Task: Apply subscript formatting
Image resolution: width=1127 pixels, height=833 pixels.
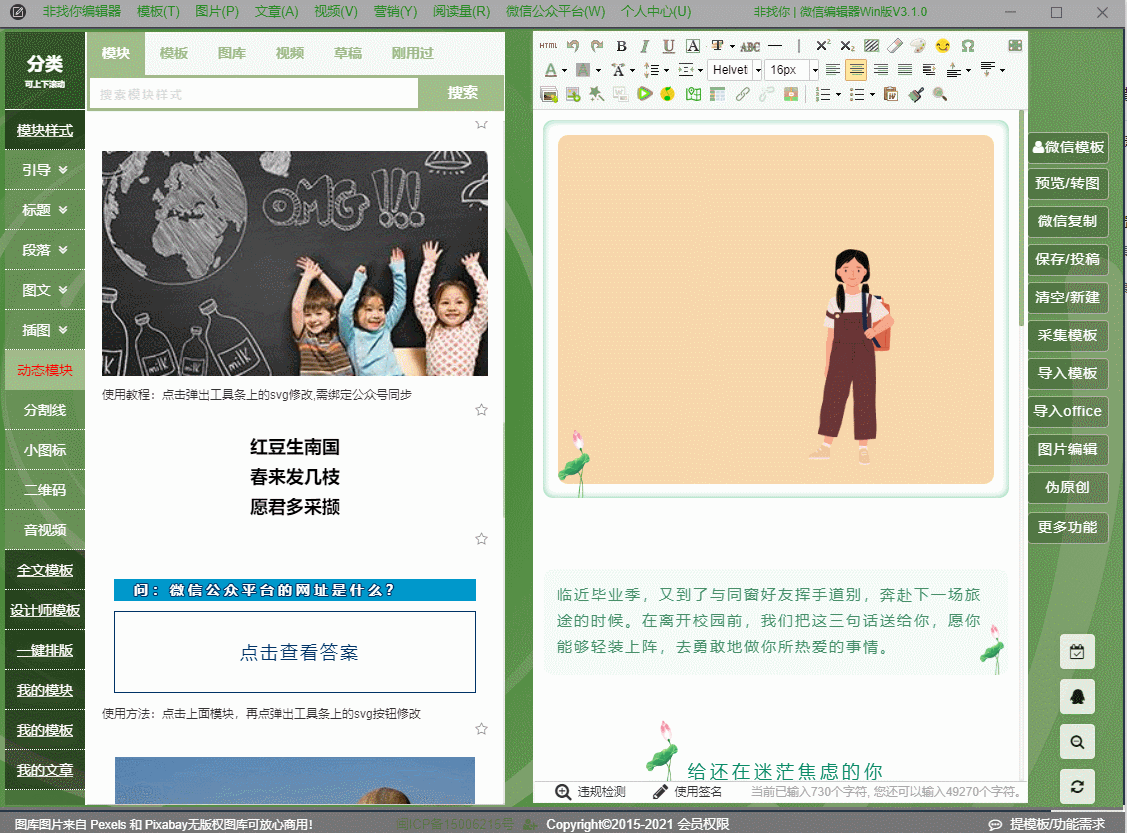Action: click(847, 46)
